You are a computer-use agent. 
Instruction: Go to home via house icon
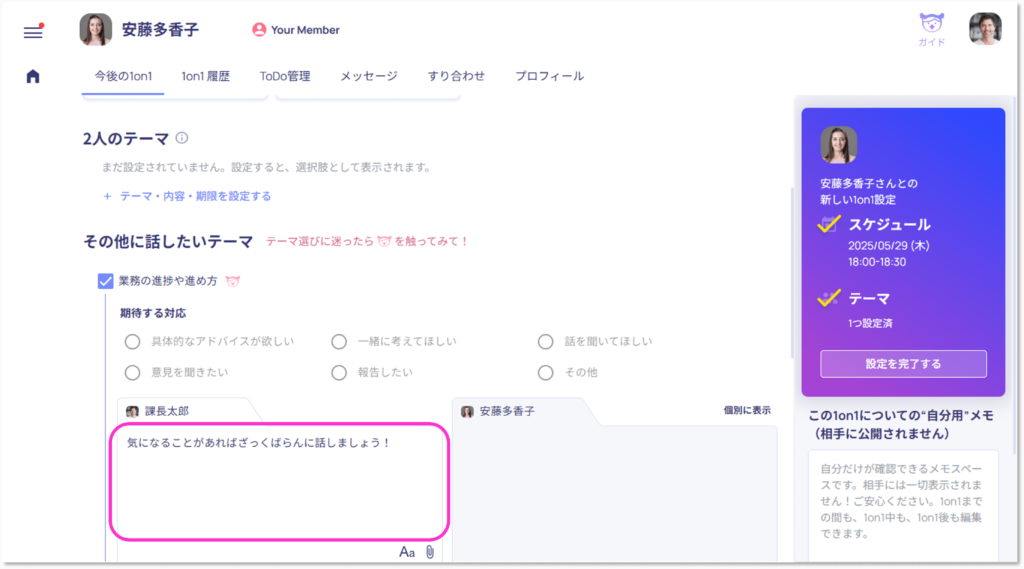pos(33,76)
